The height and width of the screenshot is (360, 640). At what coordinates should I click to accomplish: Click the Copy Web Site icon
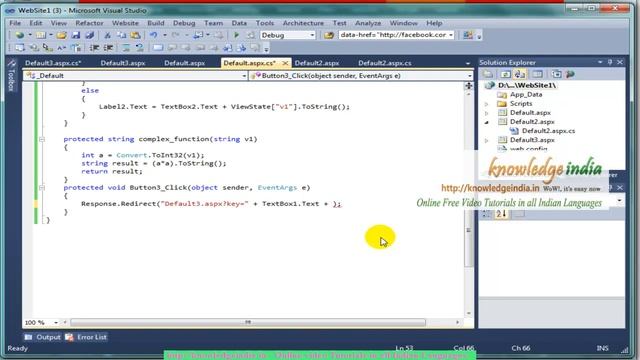[556, 74]
